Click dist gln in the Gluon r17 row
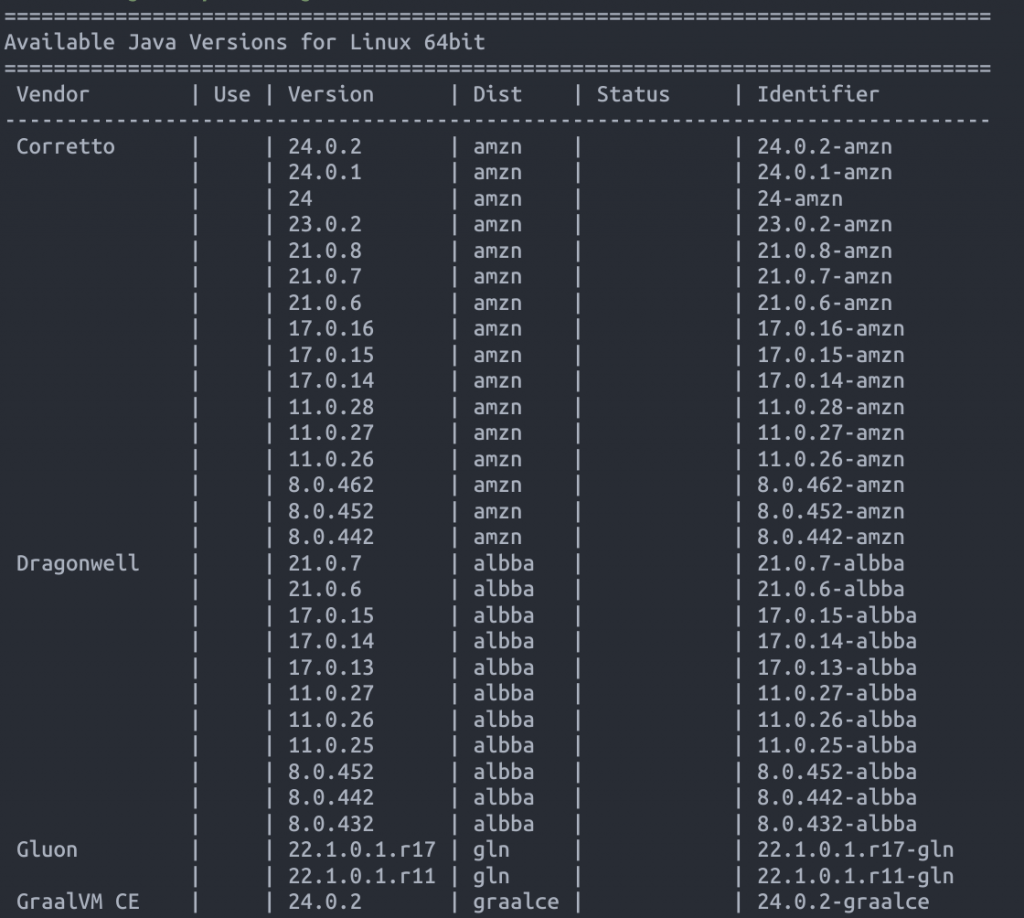Image resolution: width=1024 pixels, height=918 pixels. pos(491,849)
